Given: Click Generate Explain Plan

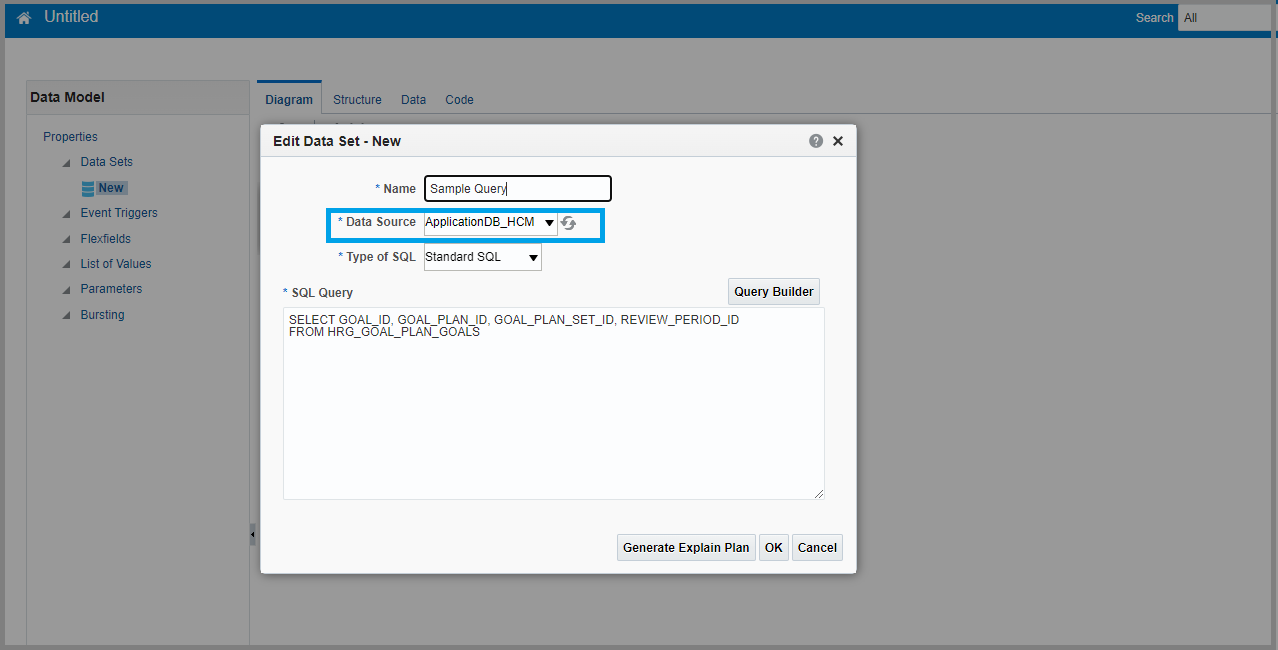Looking at the screenshot, I should coord(686,547).
